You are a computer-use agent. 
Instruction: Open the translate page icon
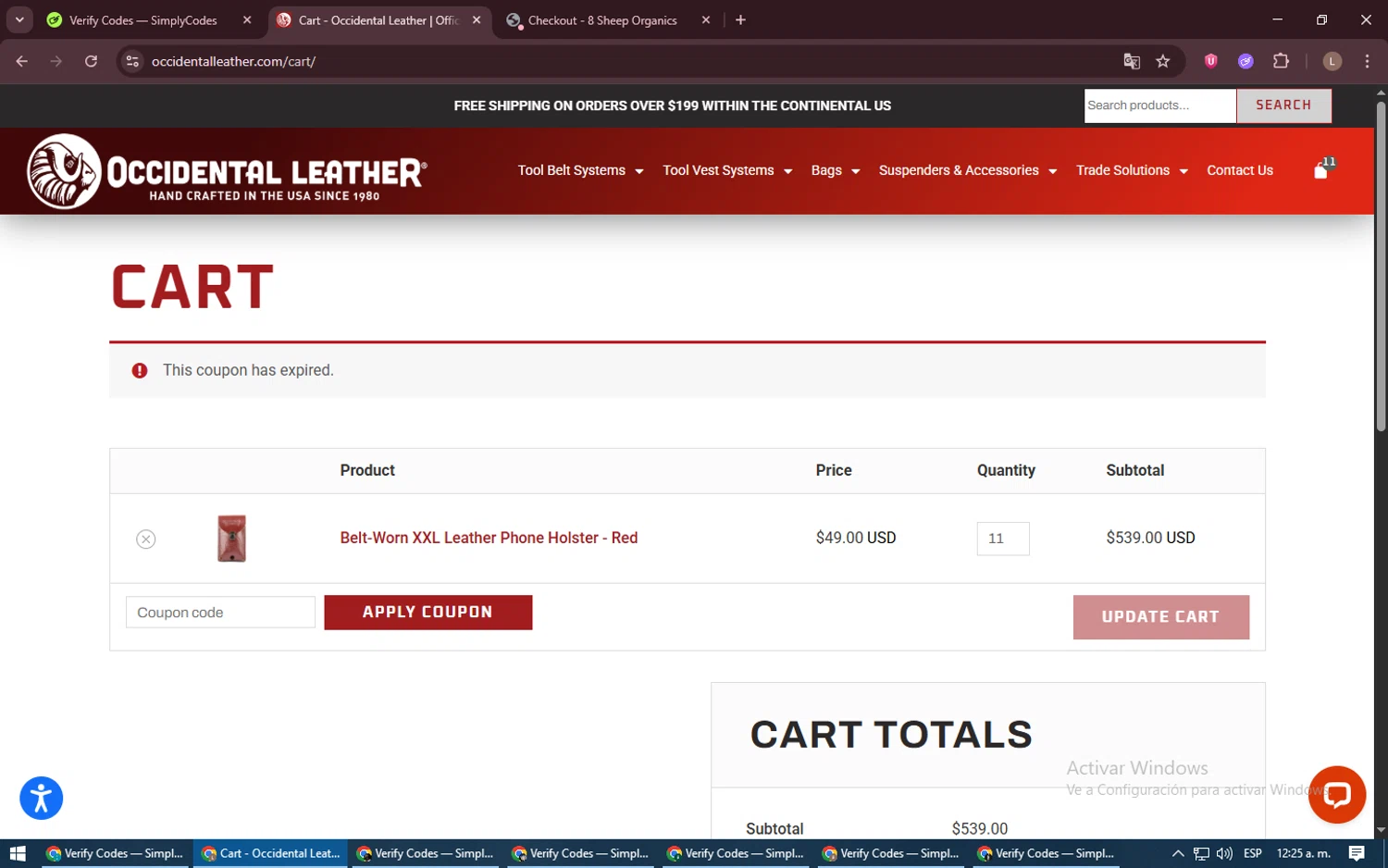point(1132,61)
